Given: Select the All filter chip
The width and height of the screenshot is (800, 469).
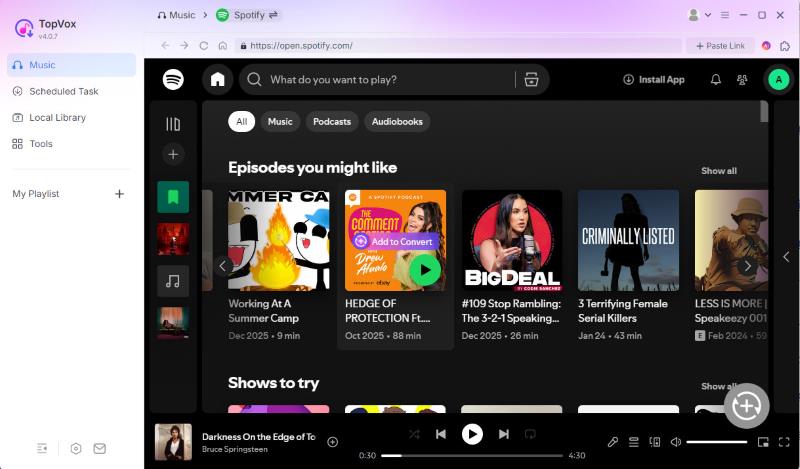Looking at the screenshot, I should coord(241,122).
